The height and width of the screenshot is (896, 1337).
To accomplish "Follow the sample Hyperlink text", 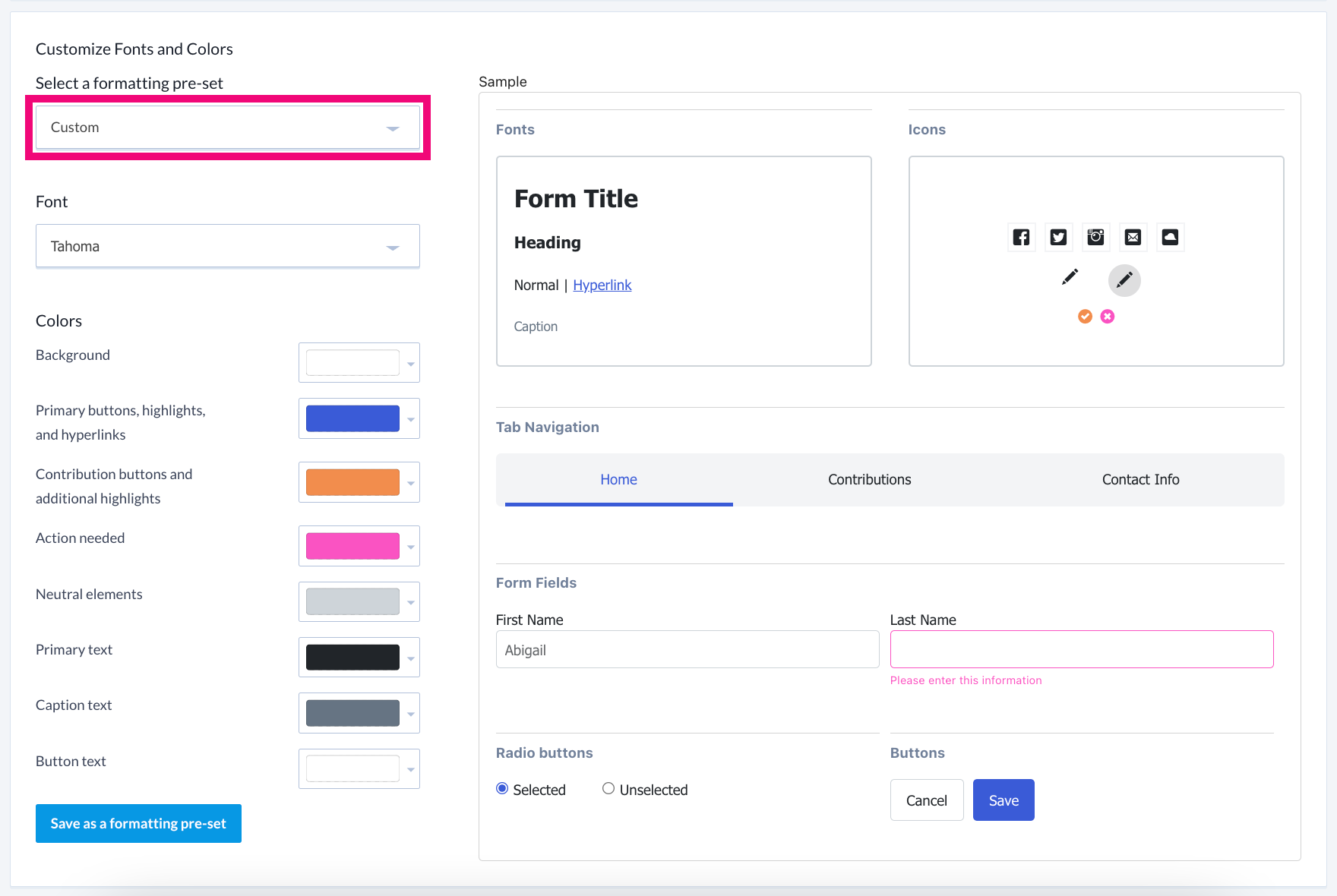I will coord(602,286).
